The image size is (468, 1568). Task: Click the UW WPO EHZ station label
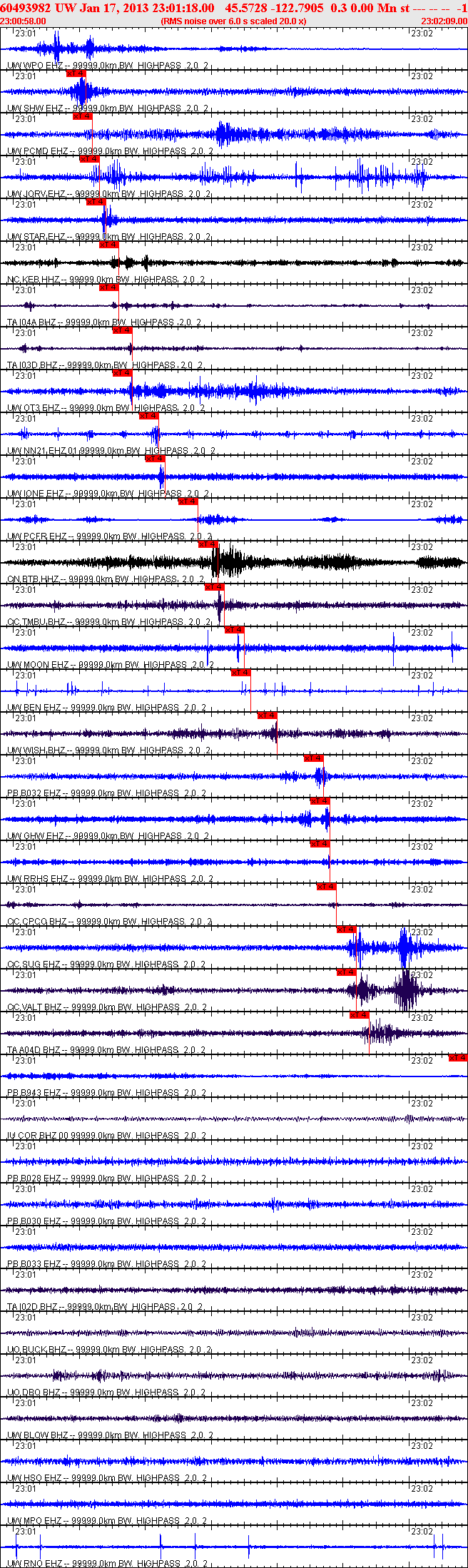click(35, 66)
